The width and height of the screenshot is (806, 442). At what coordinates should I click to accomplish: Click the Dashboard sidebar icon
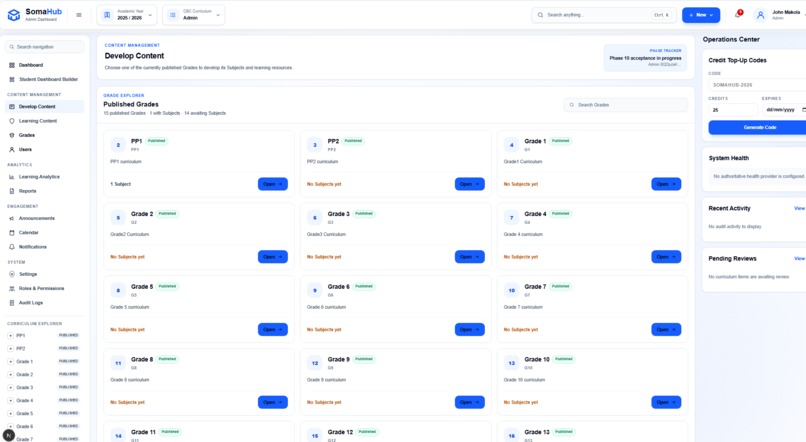point(12,65)
